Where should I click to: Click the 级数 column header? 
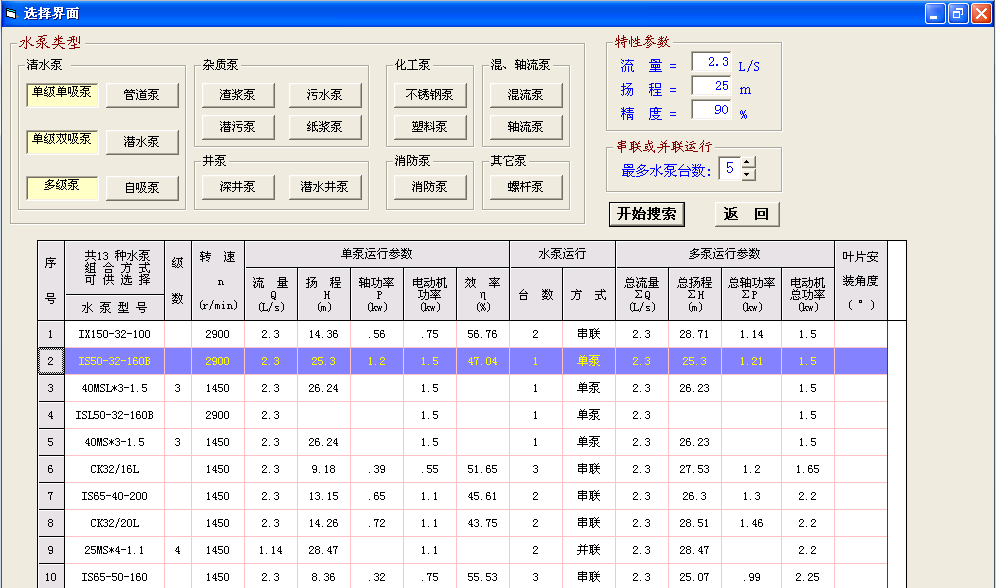pyautogui.click(x=177, y=281)
